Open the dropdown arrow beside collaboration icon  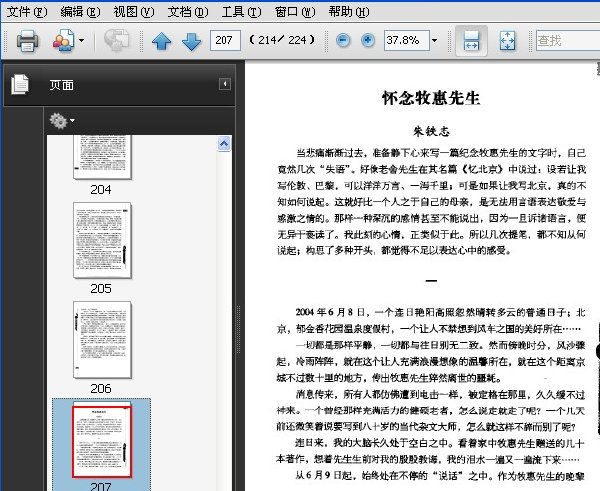[x=81, y=40]
